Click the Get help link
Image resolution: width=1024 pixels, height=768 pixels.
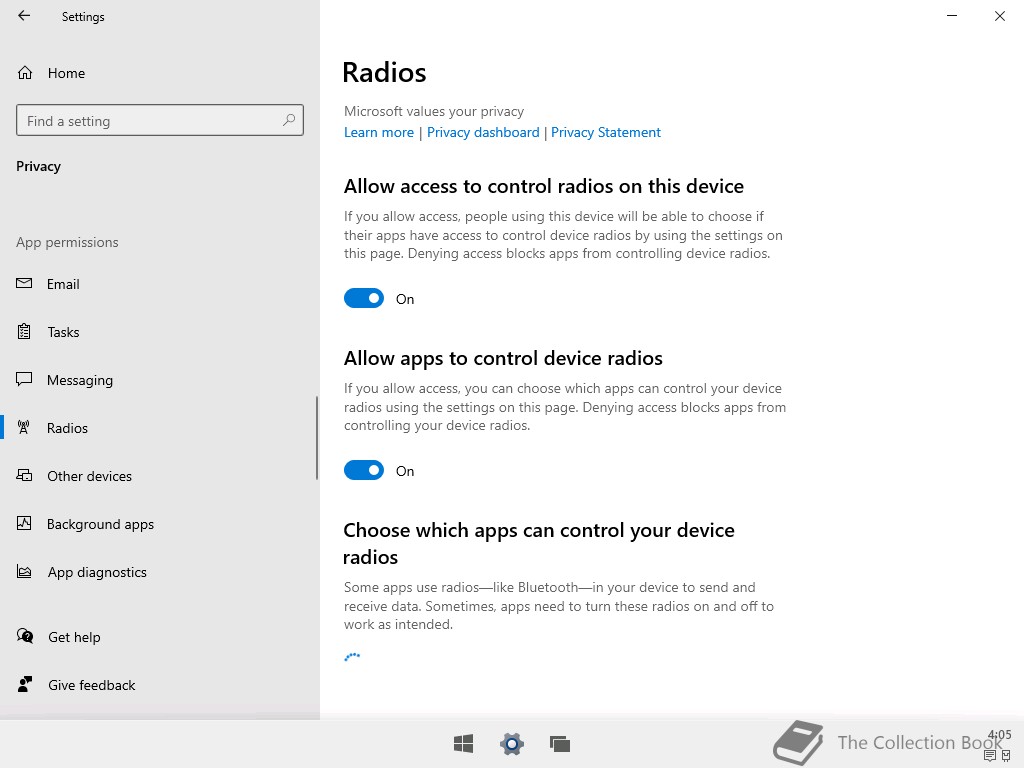click(x=74, y=637)
